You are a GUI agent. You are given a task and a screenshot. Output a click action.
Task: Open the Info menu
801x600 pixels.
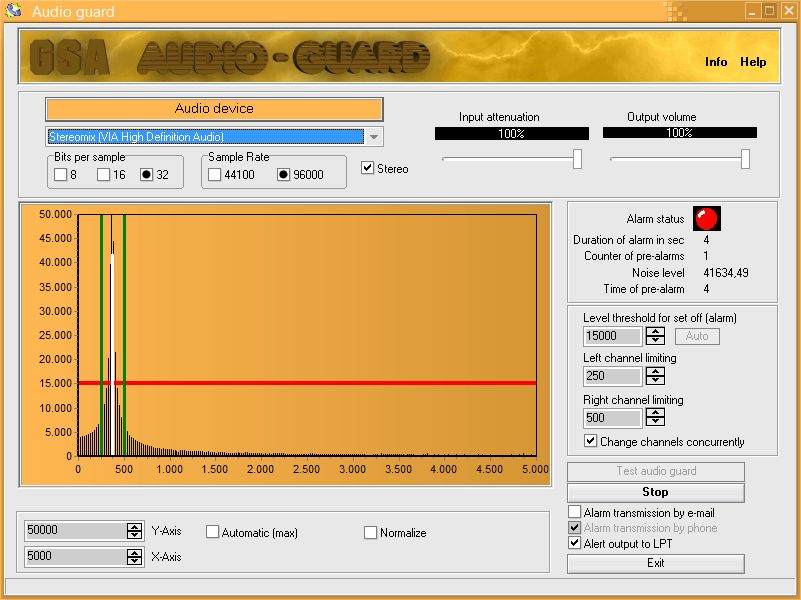pos(716,62)
